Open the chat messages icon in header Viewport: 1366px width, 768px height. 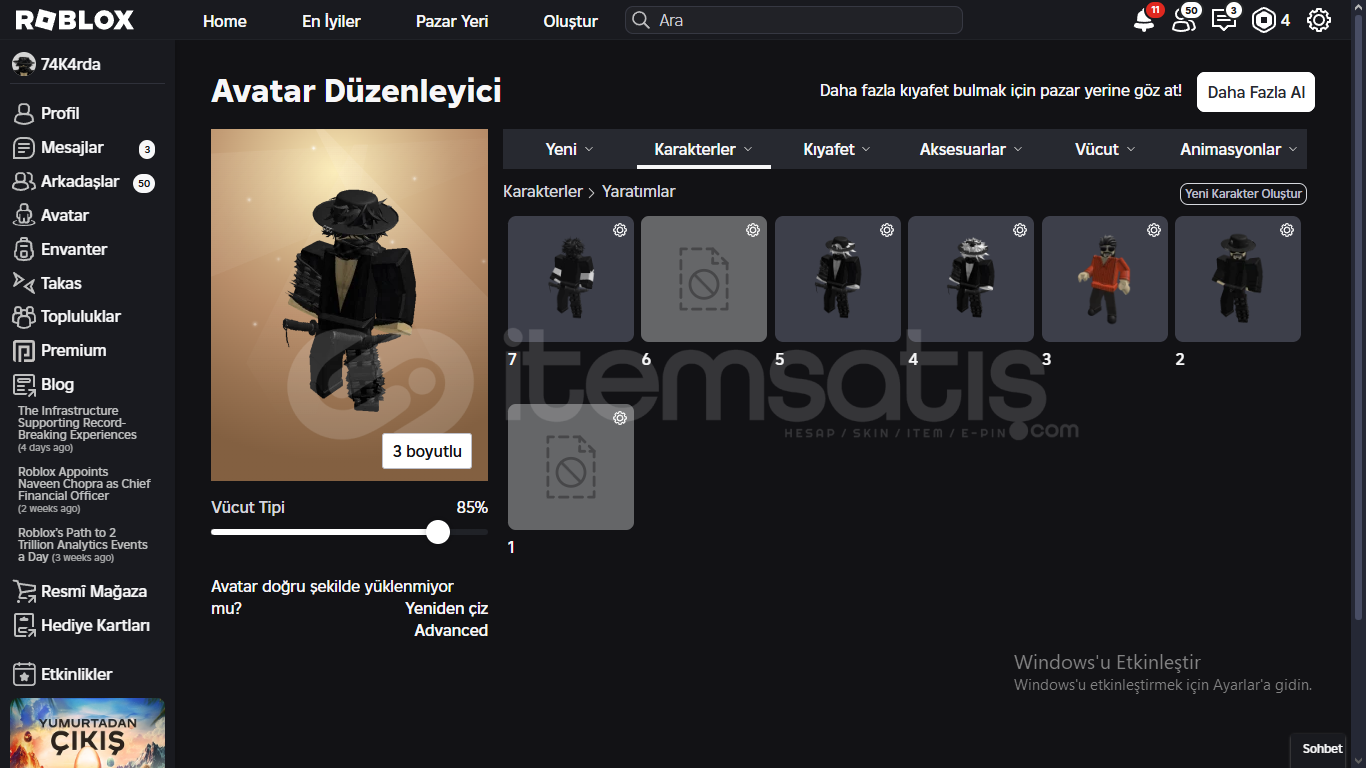coord(1223,20)
